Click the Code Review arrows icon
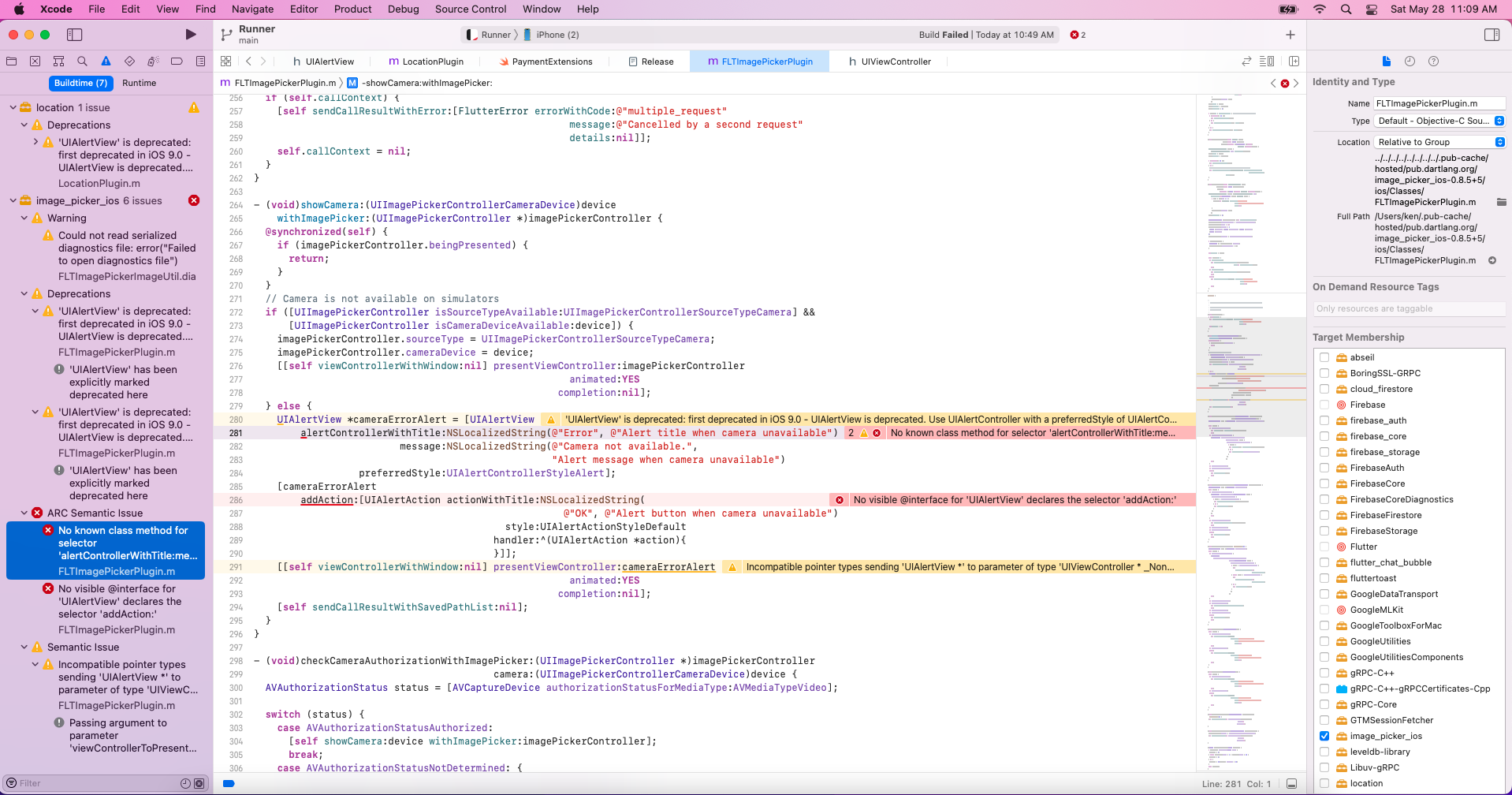 coord(1246,61)
